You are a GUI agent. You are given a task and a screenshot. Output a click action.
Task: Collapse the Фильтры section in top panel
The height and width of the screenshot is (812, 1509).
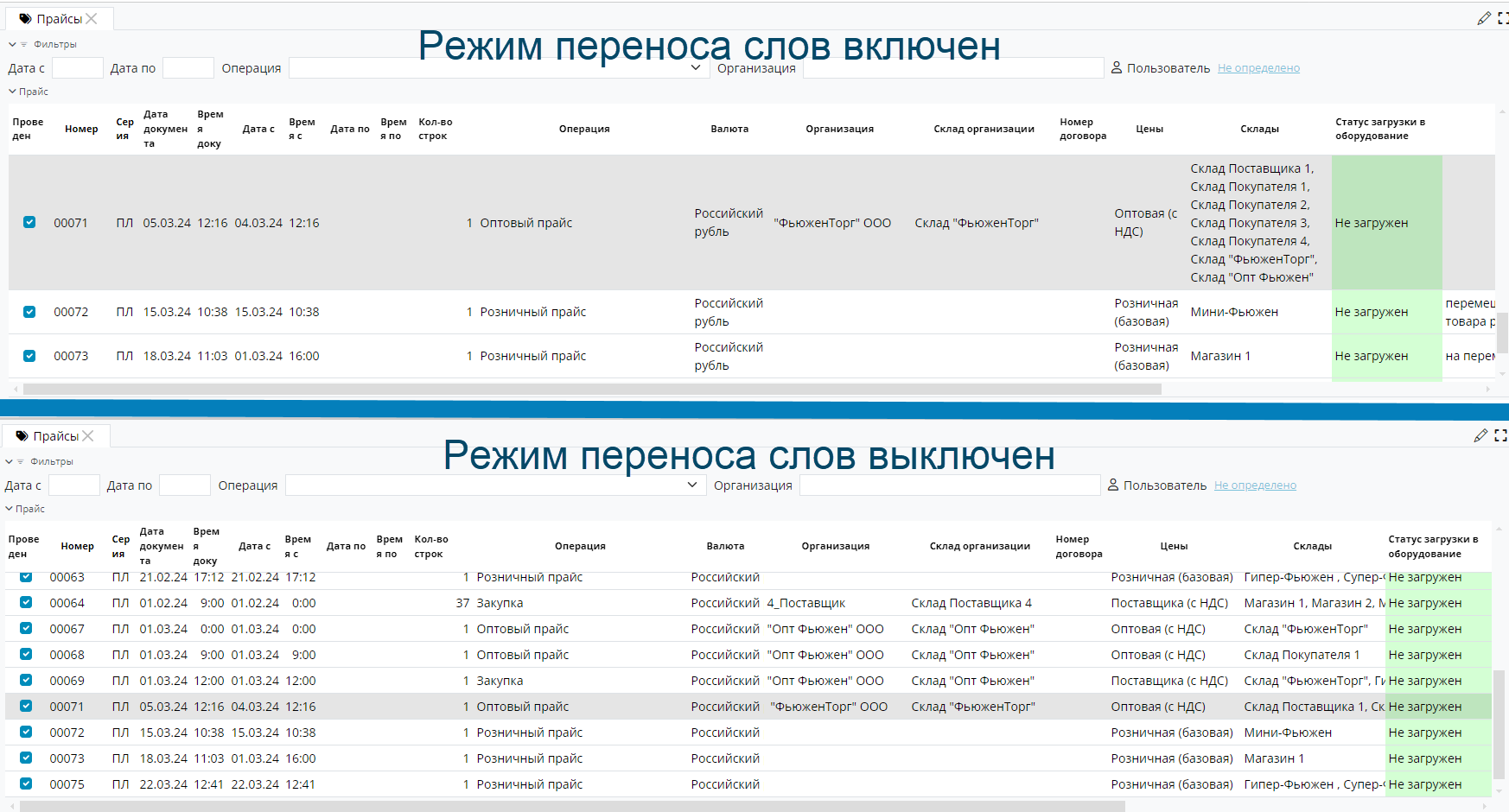pyautogui.click(x=12, y=45)
